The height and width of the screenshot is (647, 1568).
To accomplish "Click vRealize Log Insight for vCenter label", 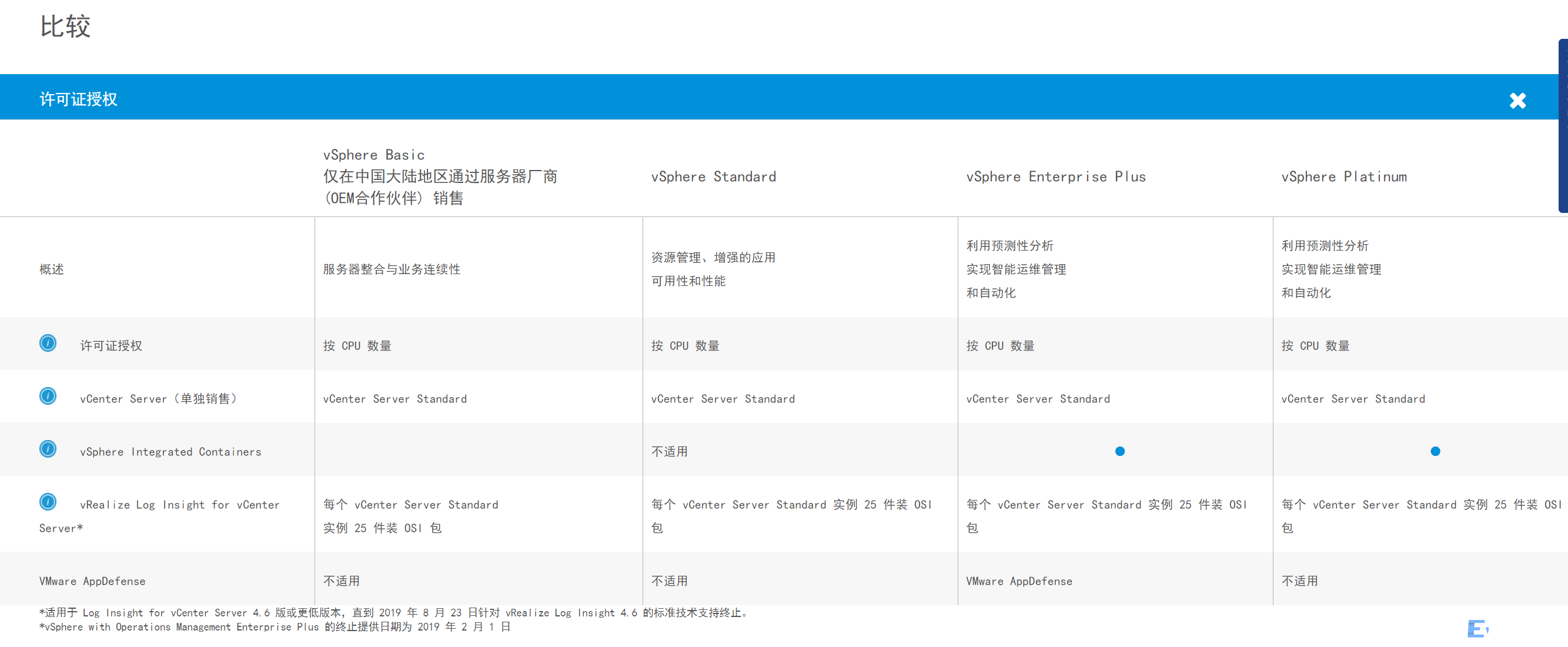I will tap(159, 516).
